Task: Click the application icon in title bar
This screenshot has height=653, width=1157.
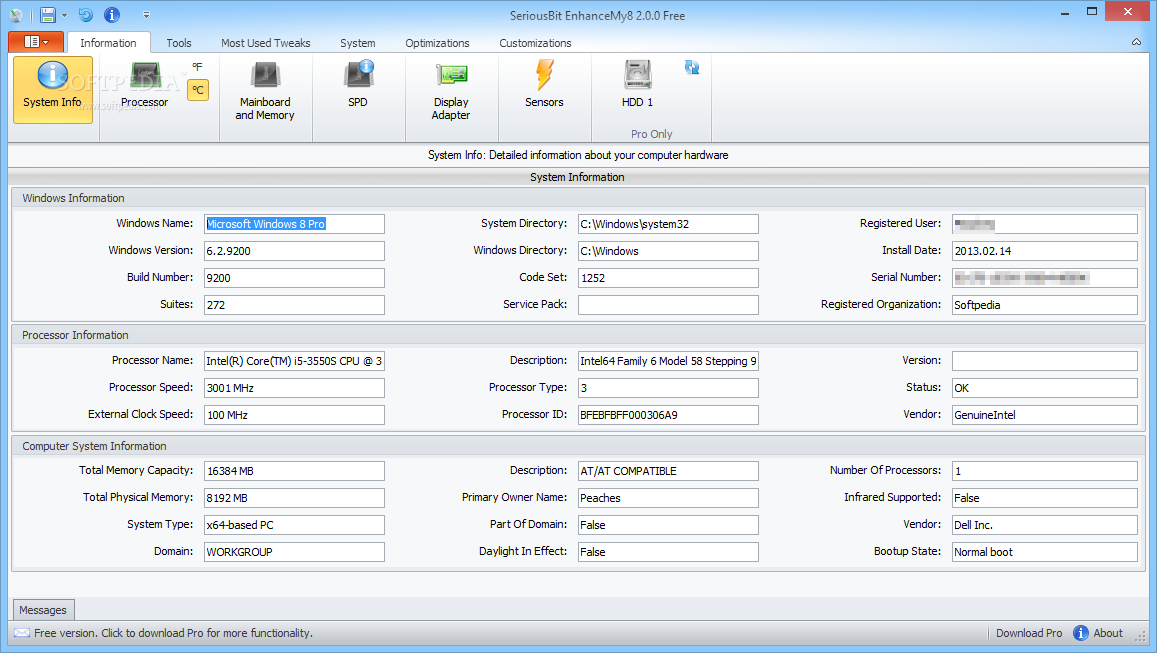Action: pos(15,15)
